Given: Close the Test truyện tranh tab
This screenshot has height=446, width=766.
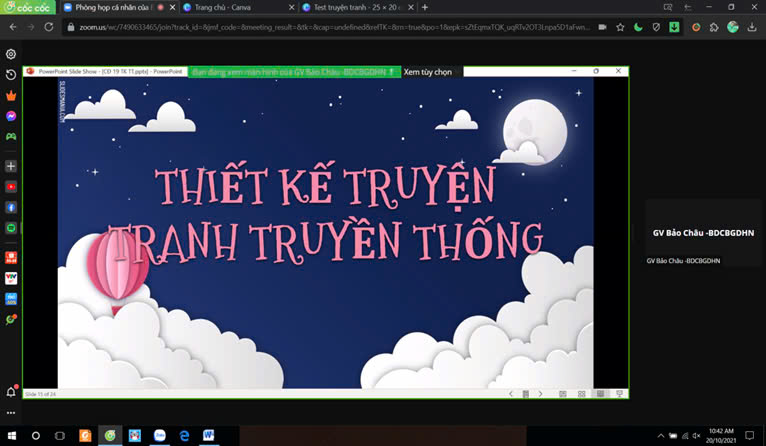Looking at the screenshot, I should click(411, 7).
